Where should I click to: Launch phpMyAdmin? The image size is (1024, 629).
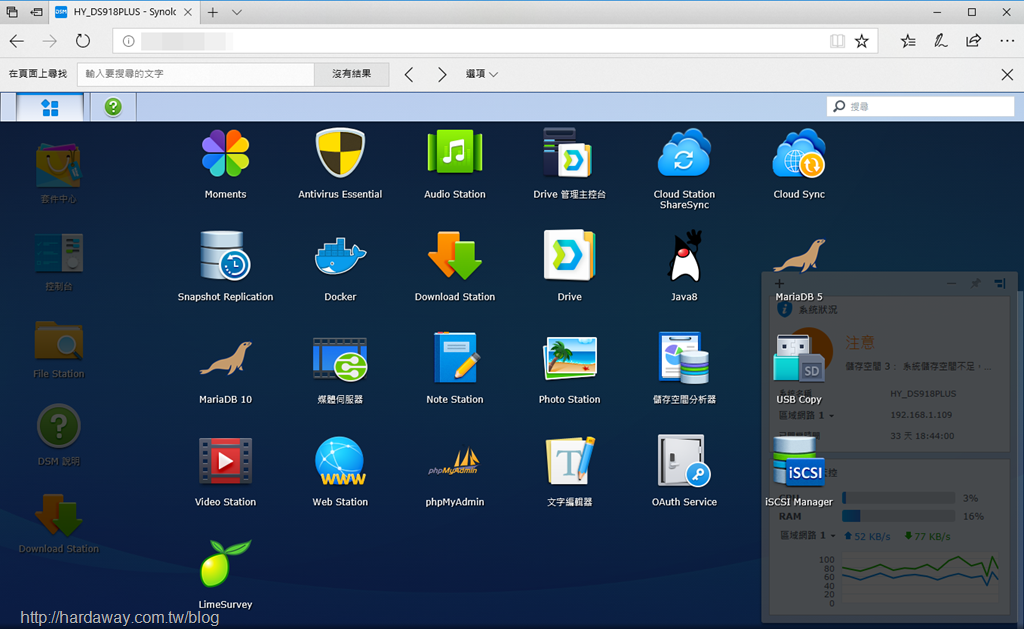pos(455,461)
